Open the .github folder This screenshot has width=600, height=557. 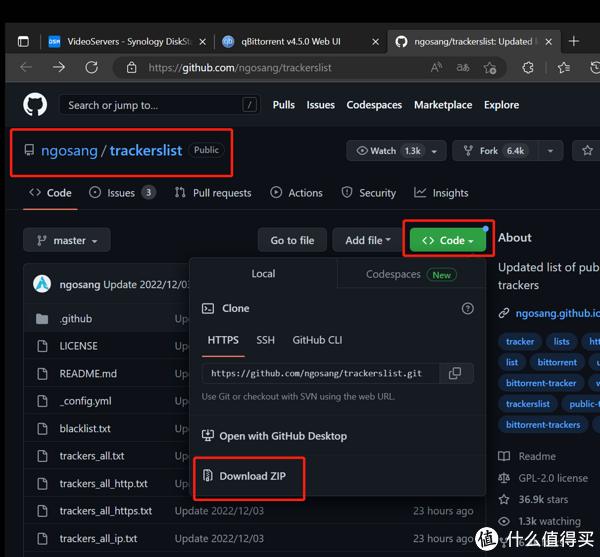click(76, 319)
